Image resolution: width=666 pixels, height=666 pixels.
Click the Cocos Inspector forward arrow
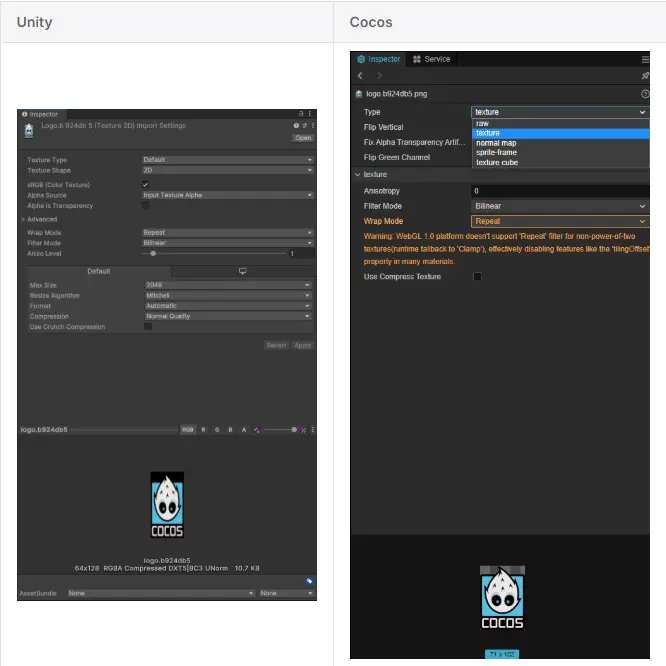click(379, 76)
